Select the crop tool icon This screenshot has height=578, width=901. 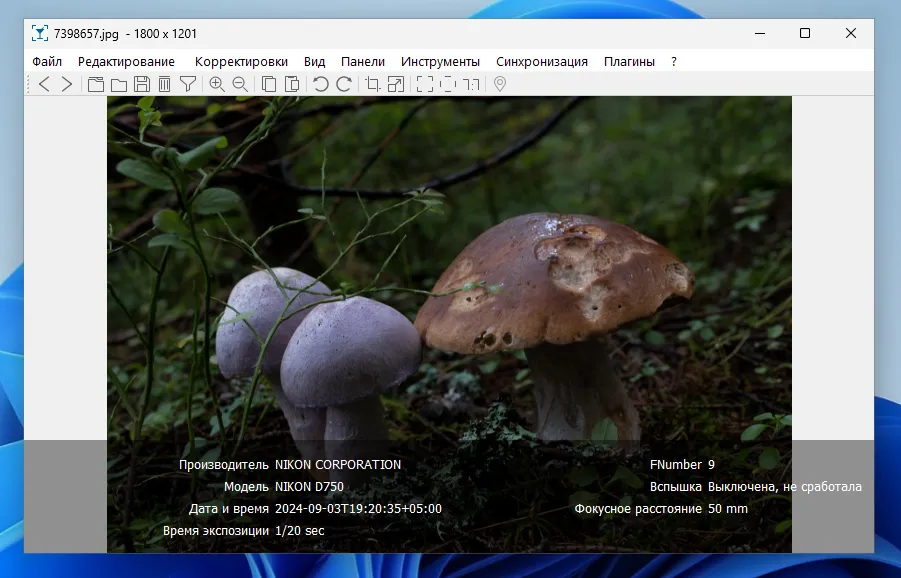pos(373,84)
